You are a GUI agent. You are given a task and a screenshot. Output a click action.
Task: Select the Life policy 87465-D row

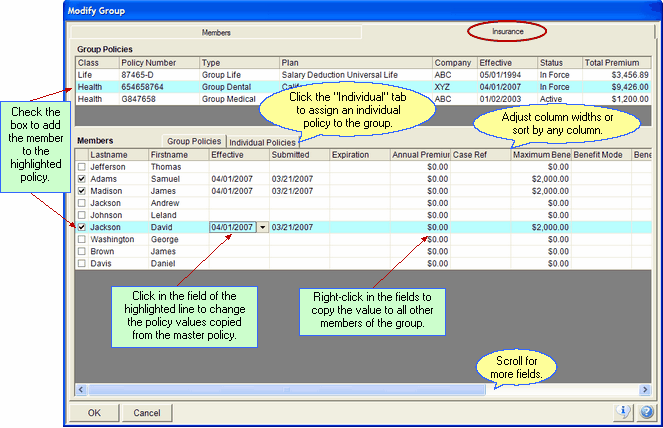[363, 75]
